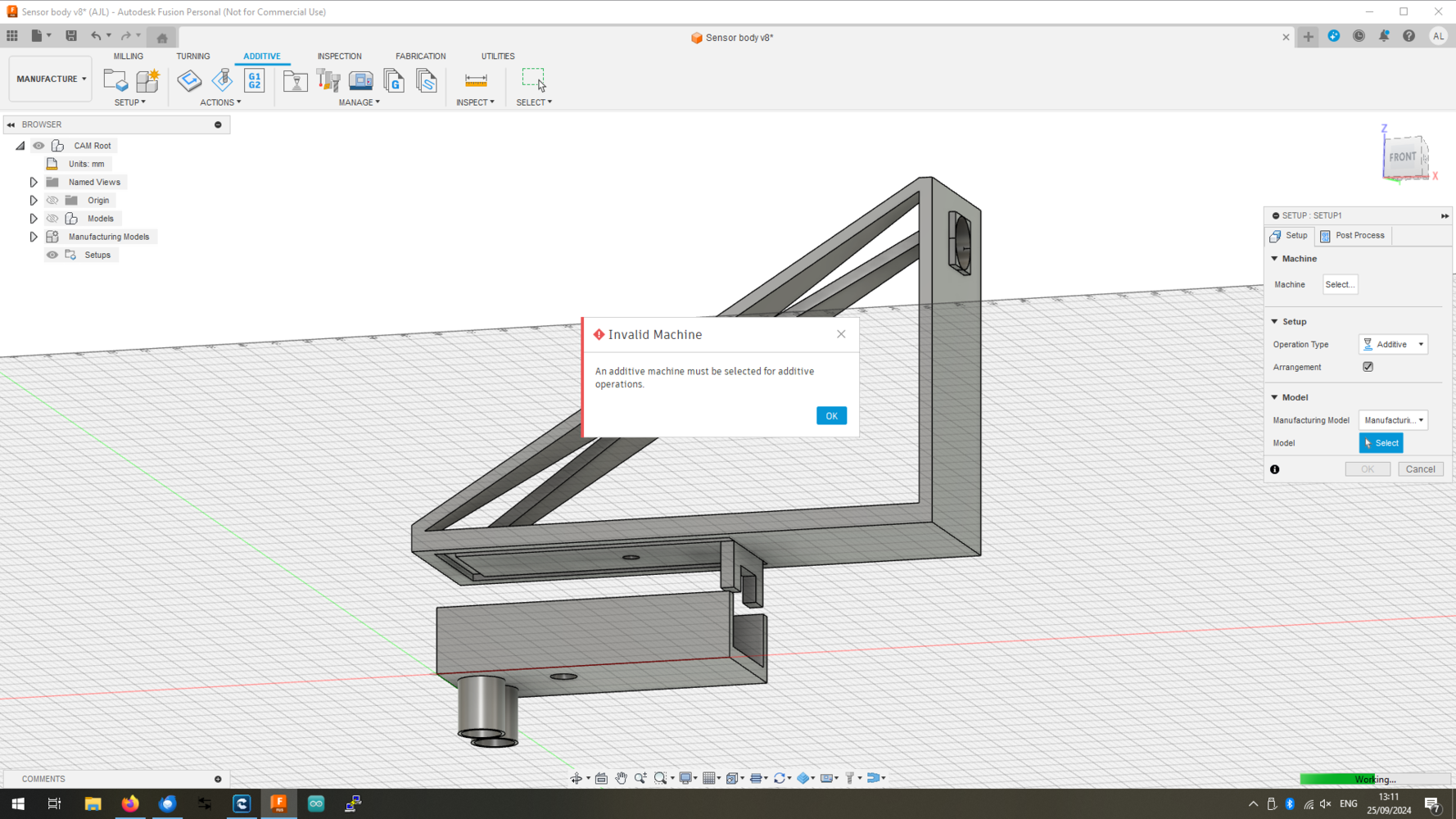Click OK in Invalid Machine dialog
This screenshot has height=819, width=1456.
(831, 416)
